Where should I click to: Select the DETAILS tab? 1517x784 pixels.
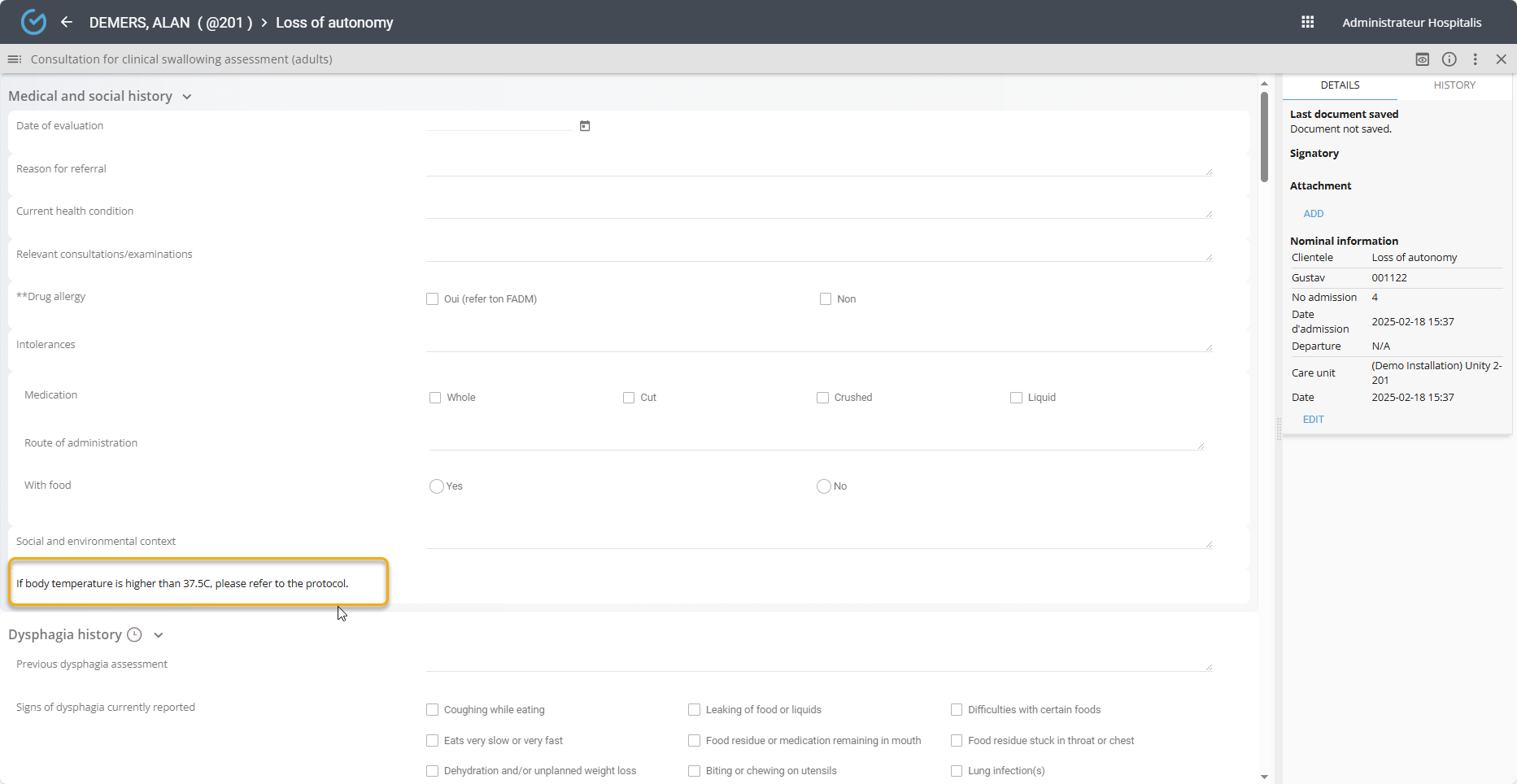(x=1340, y=85)
